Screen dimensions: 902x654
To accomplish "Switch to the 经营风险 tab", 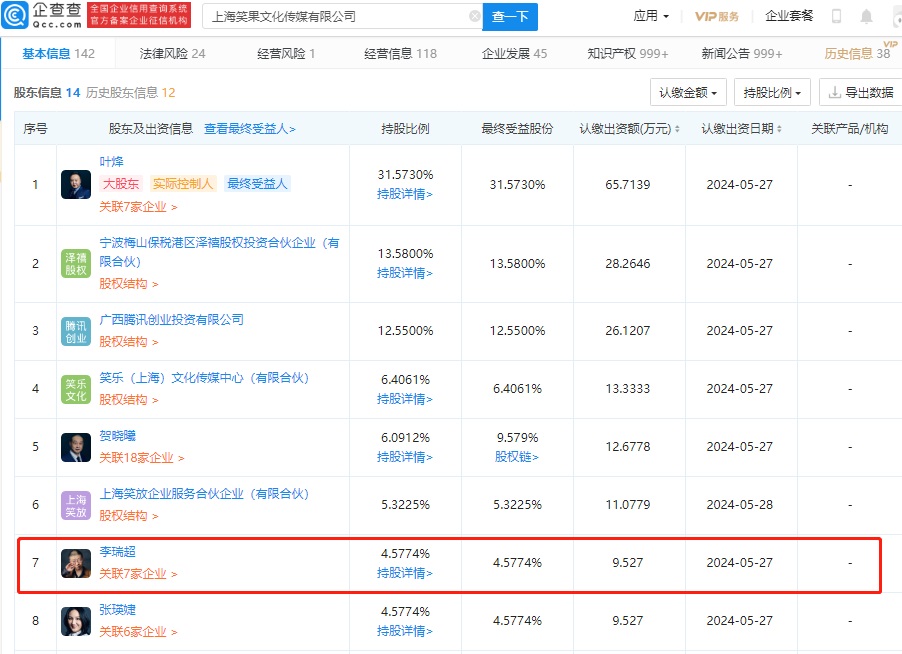I will coord(285,53).
